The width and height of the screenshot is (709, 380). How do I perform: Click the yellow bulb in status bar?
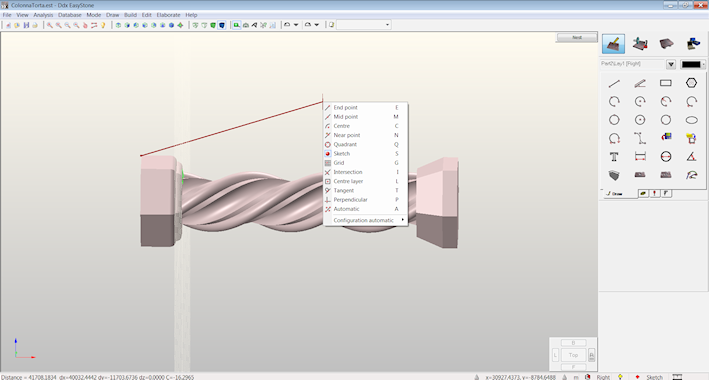[620, 377]
